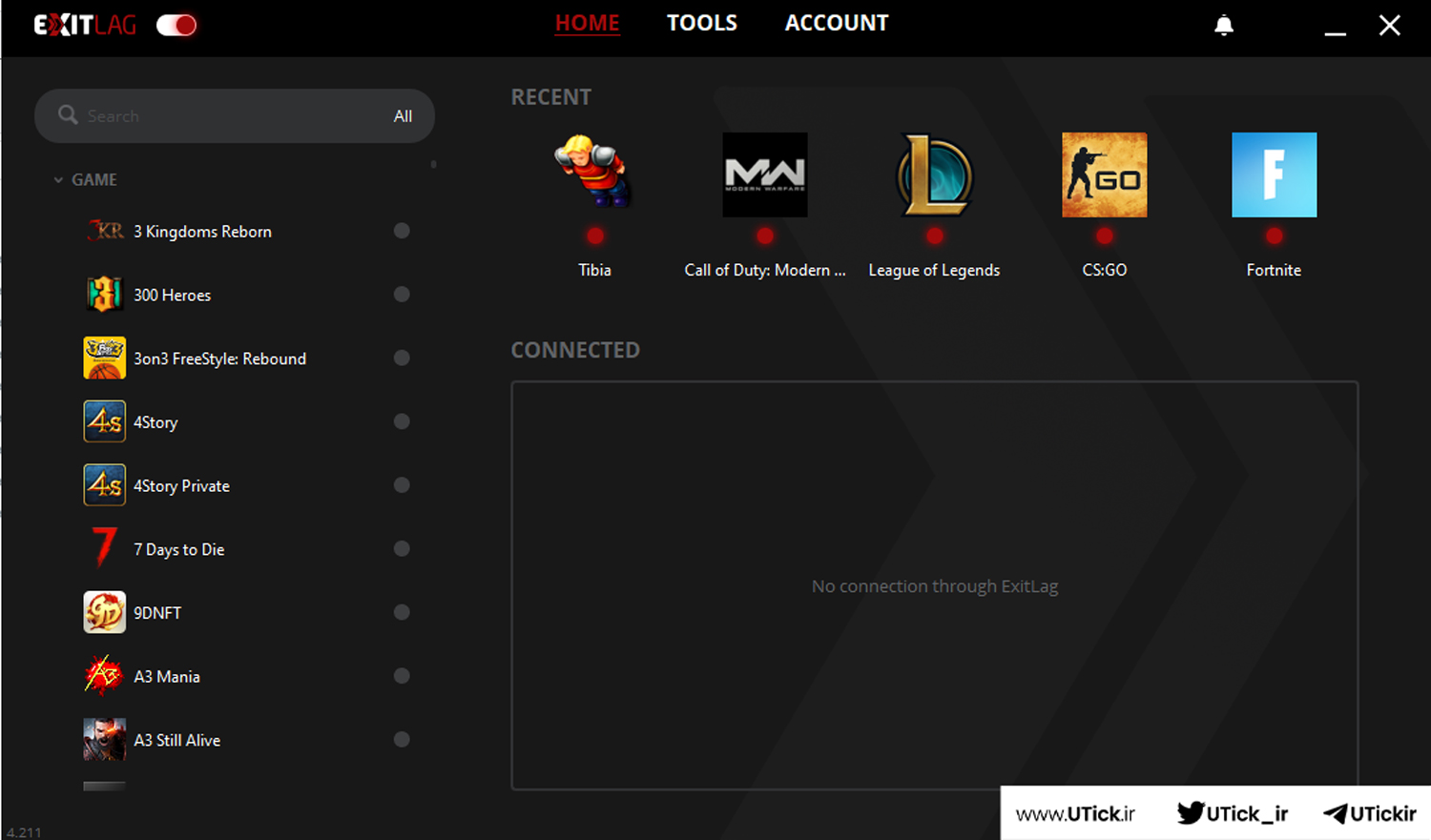
Task: Open the All filter dropdown in search
Action: 404,116
